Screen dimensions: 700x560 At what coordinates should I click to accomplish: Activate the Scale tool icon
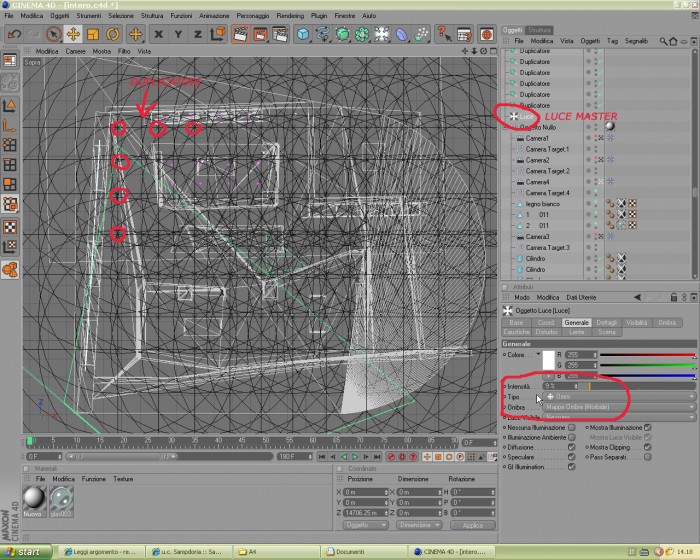click(x=93, y=34)
